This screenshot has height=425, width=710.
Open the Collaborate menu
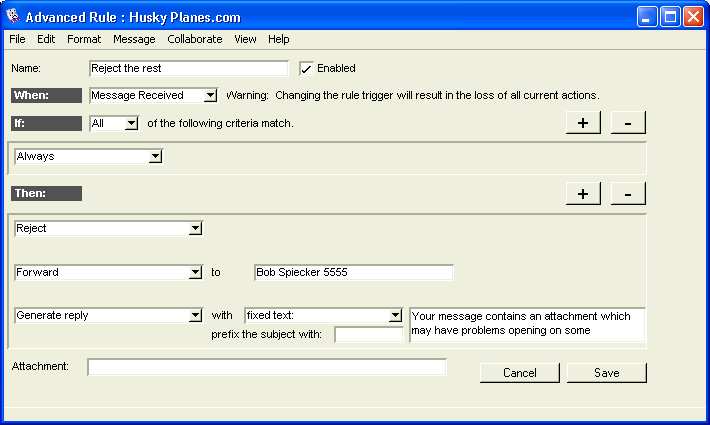pyautogui.click(x=195, y=39)
